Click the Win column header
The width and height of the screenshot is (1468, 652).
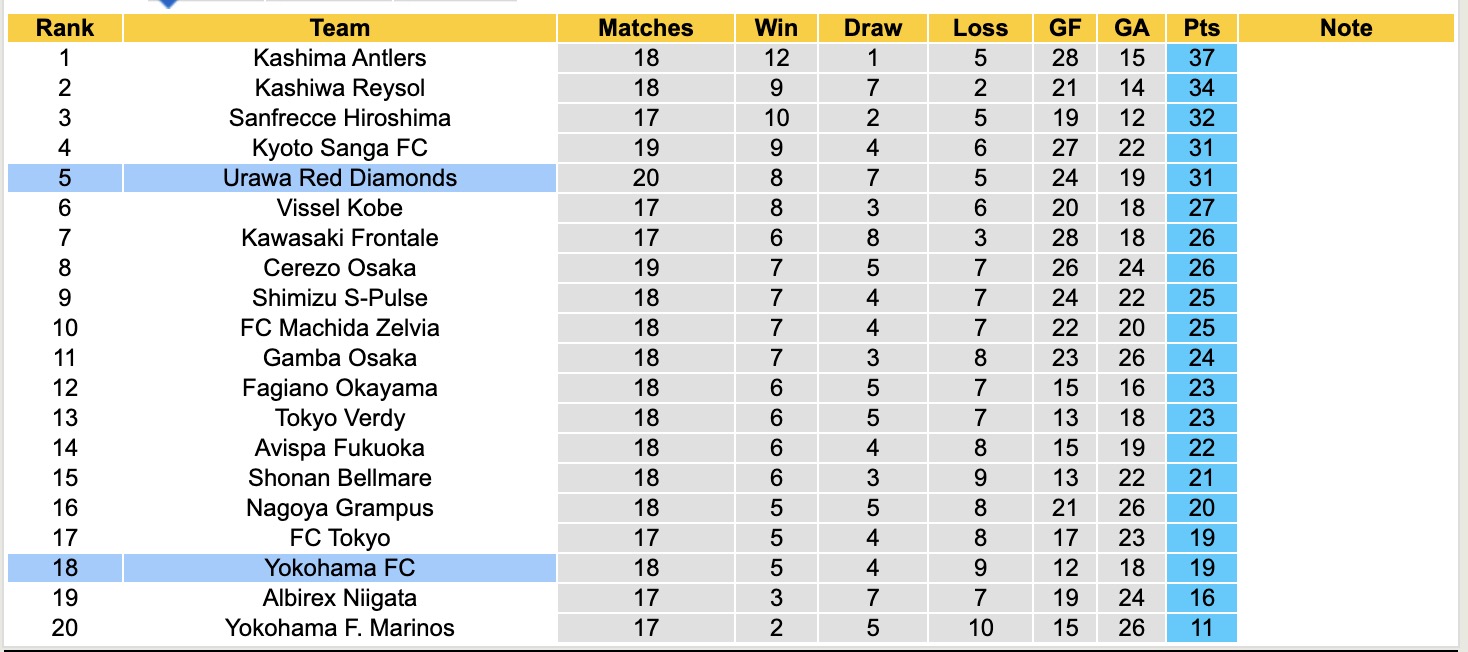pyautogui.click(x=776, y=28)
